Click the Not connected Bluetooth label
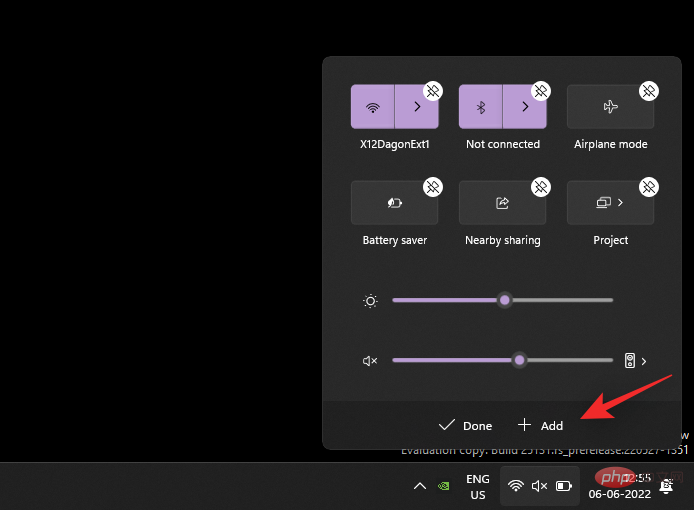This screenshot has height=510, width=694. click(x=503, y=144)
